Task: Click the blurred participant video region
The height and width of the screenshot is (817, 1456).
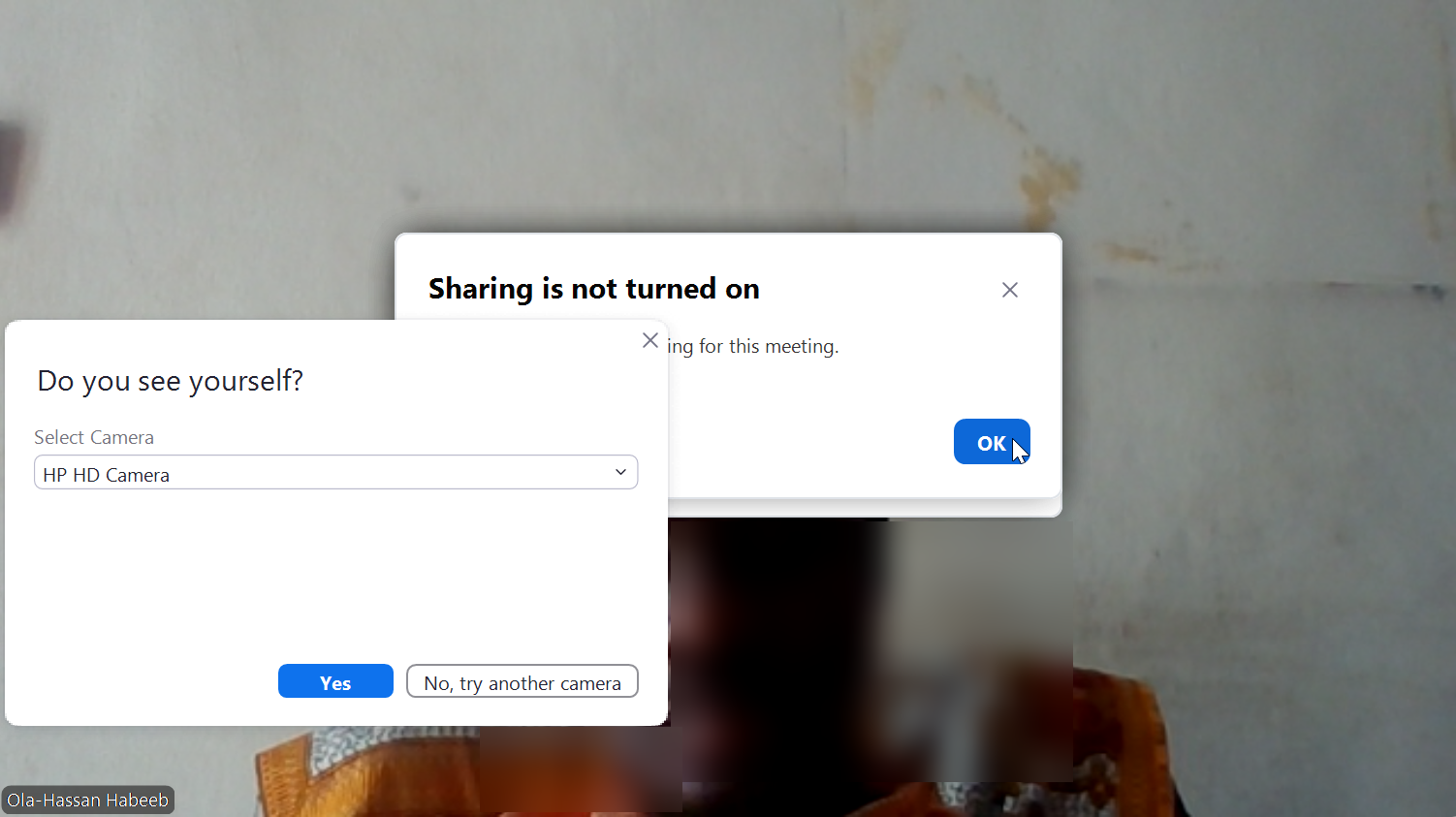Action: (x=872, y=649)
